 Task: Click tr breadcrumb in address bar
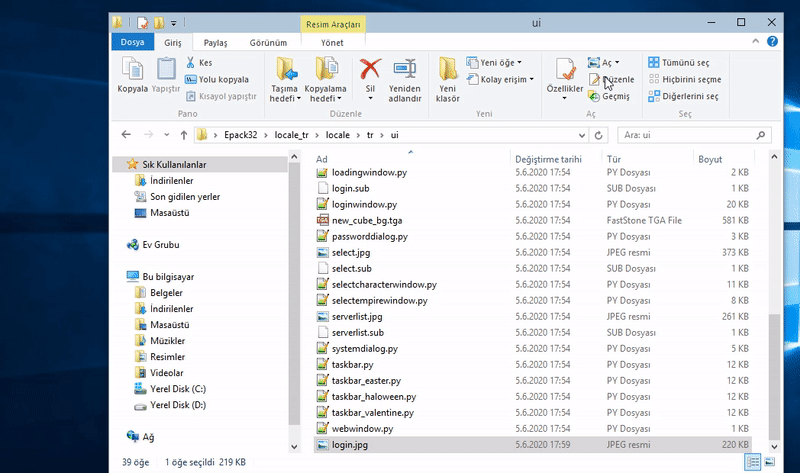click(370, 135)
